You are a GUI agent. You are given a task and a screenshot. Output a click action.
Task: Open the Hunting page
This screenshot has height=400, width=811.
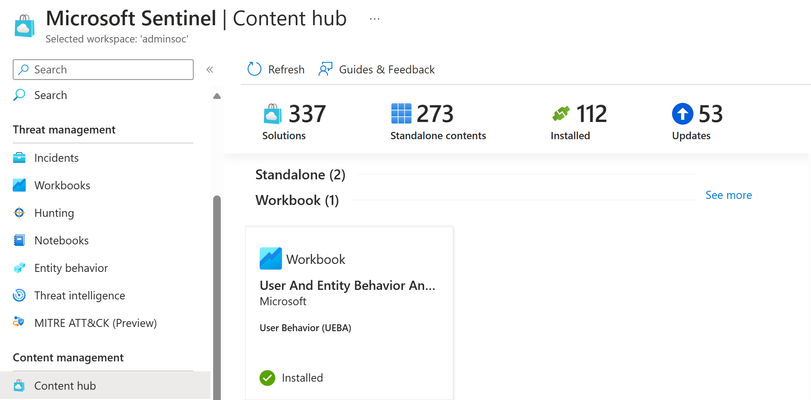pyautogui.click(x=54, y=213)
